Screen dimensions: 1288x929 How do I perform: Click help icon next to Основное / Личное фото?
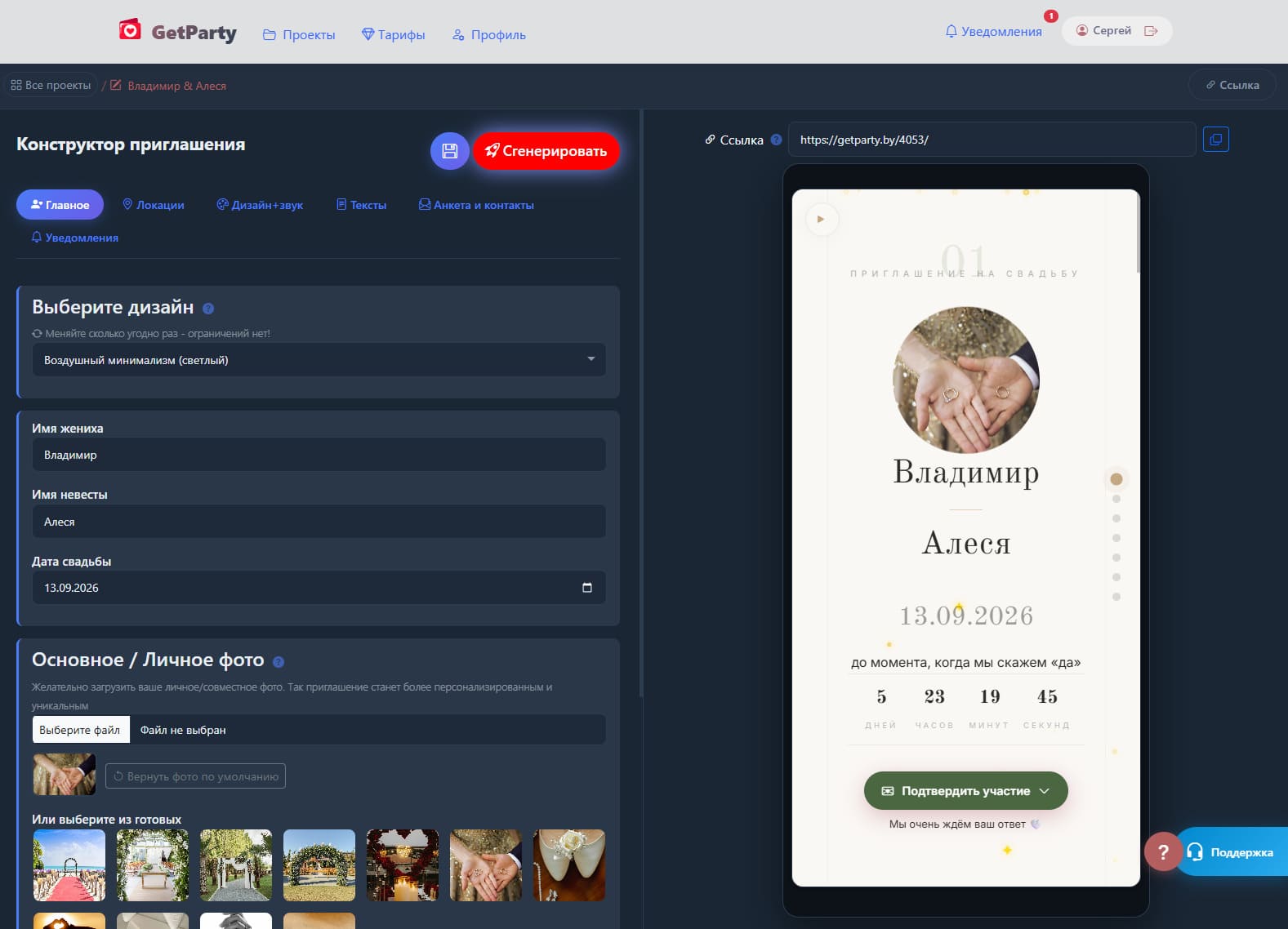tap(279, 662)
